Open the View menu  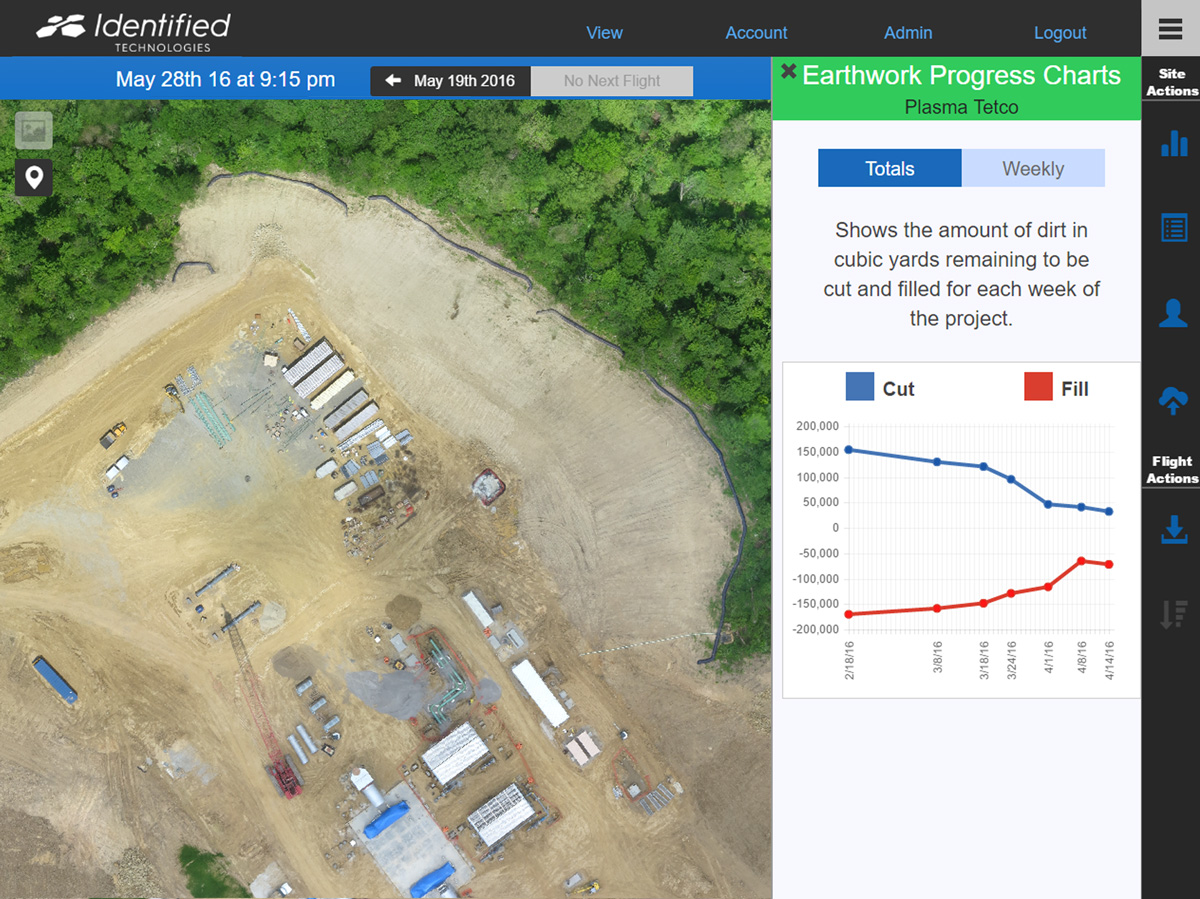pos(604,33)
